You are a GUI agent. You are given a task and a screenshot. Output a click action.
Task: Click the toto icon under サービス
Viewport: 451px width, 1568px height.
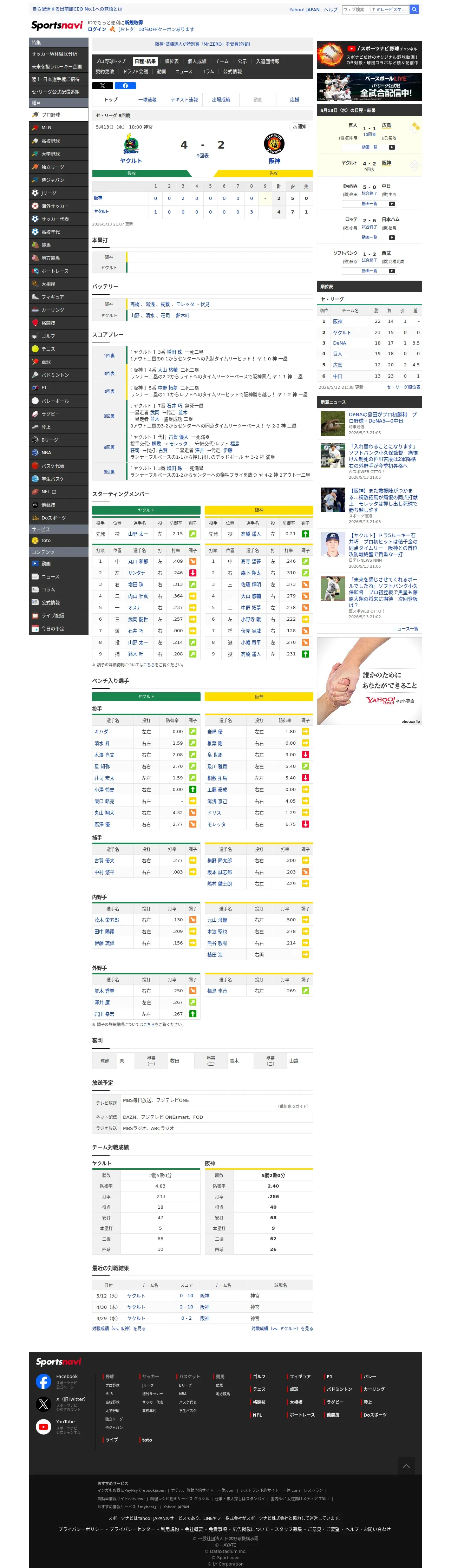[x=35, y=541]
